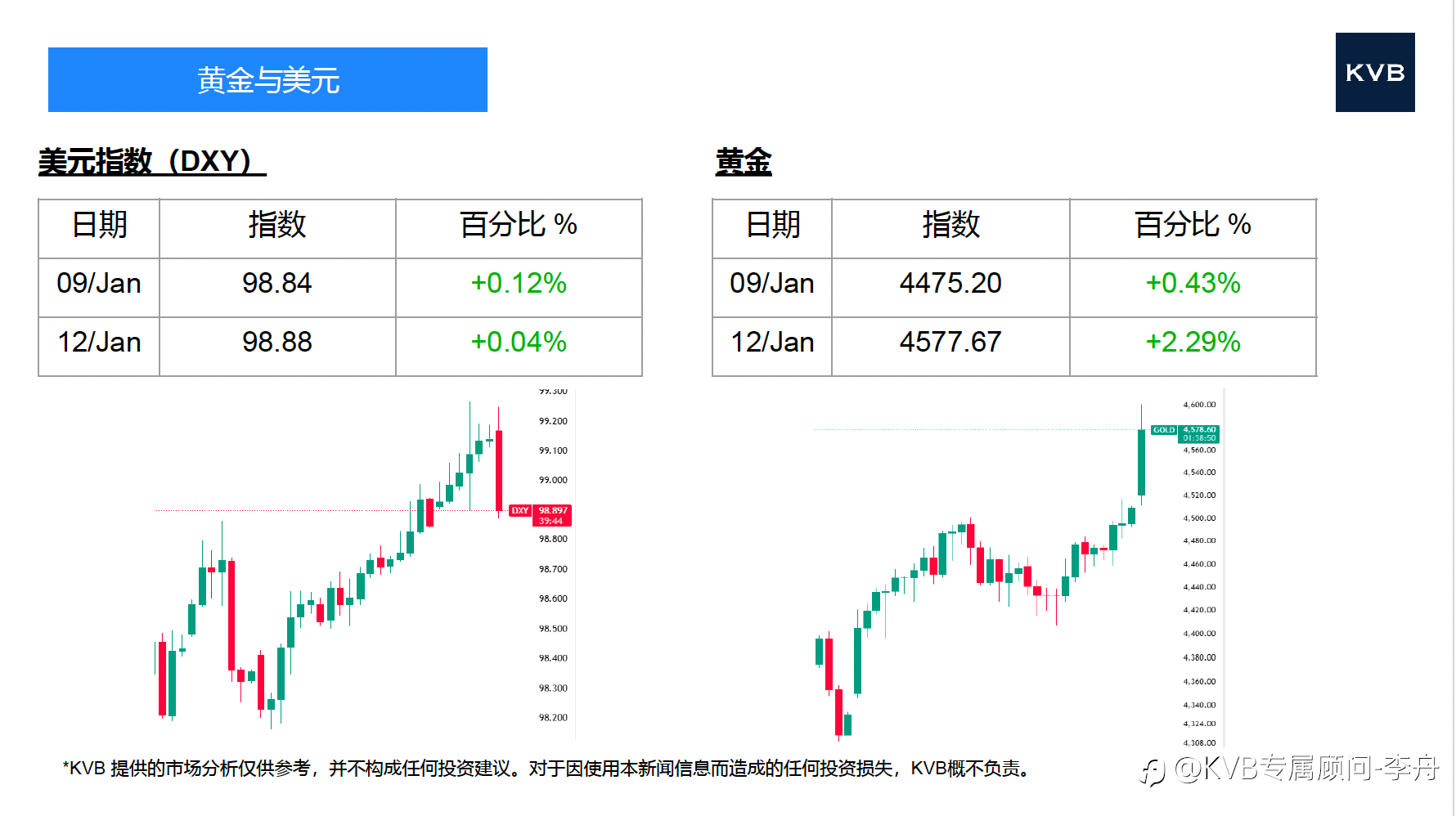
Task: Click the +2.29% gold percentage cell
Action: (1193, 343)
